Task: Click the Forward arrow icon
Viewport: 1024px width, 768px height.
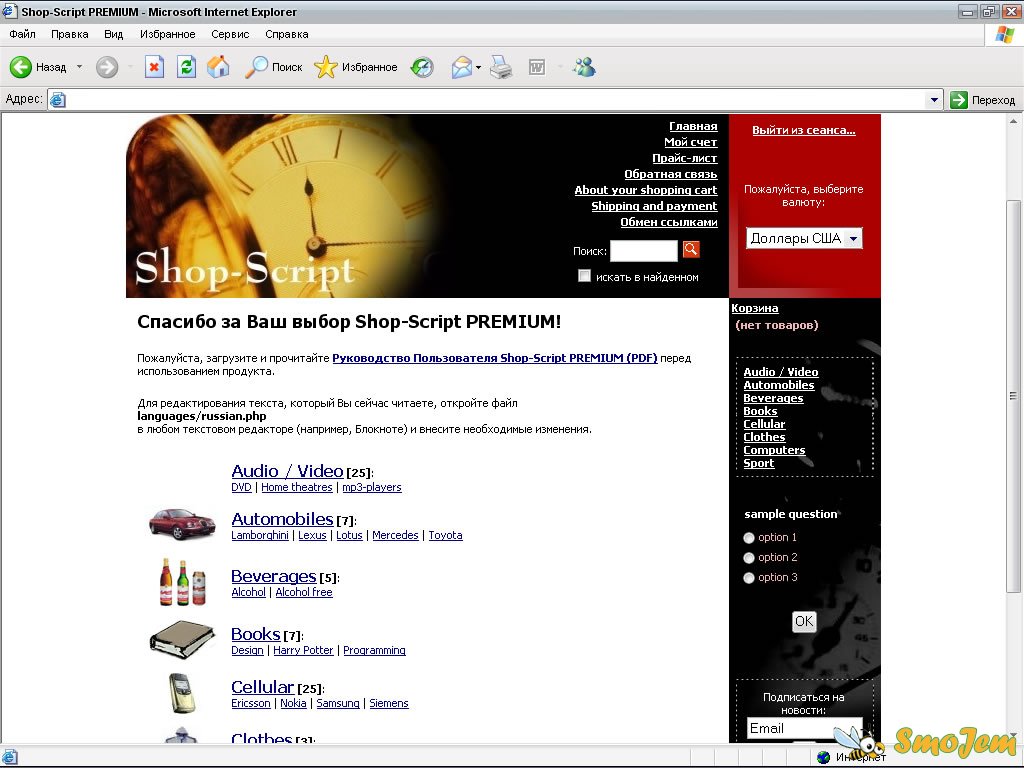Action: (107, 67)
